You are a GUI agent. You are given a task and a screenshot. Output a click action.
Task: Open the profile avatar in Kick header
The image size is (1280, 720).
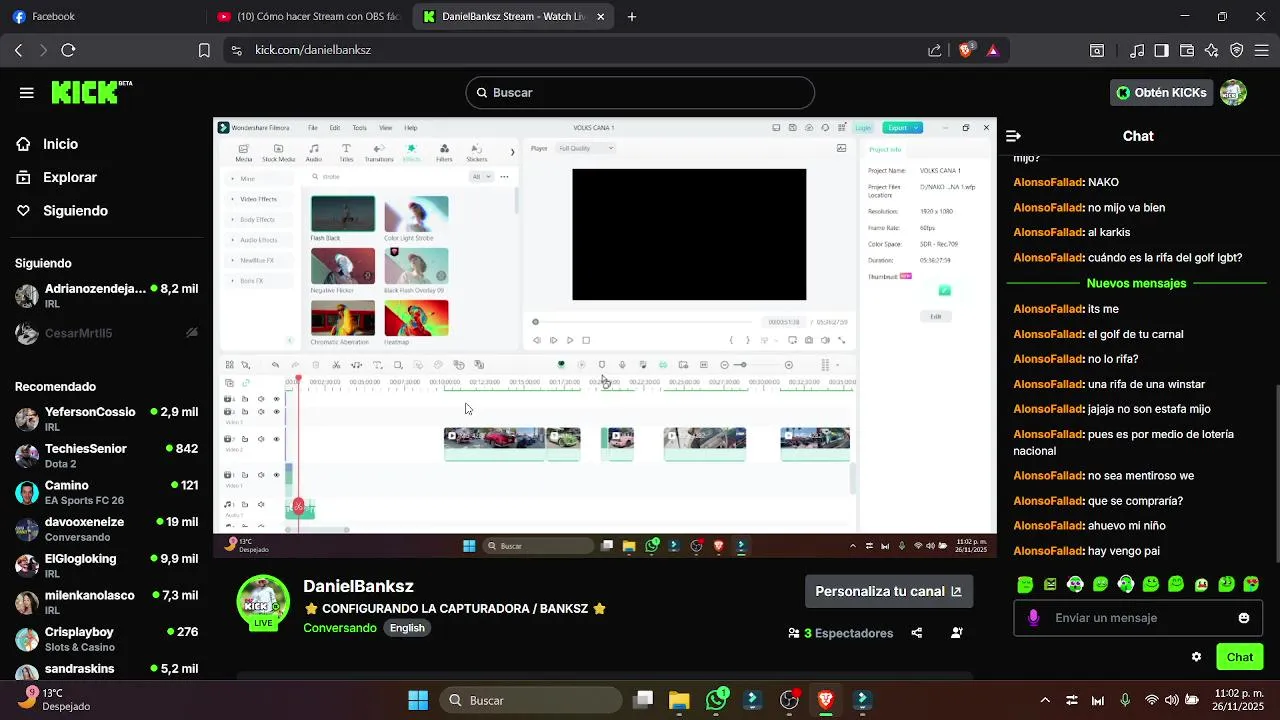[1234, 93]
